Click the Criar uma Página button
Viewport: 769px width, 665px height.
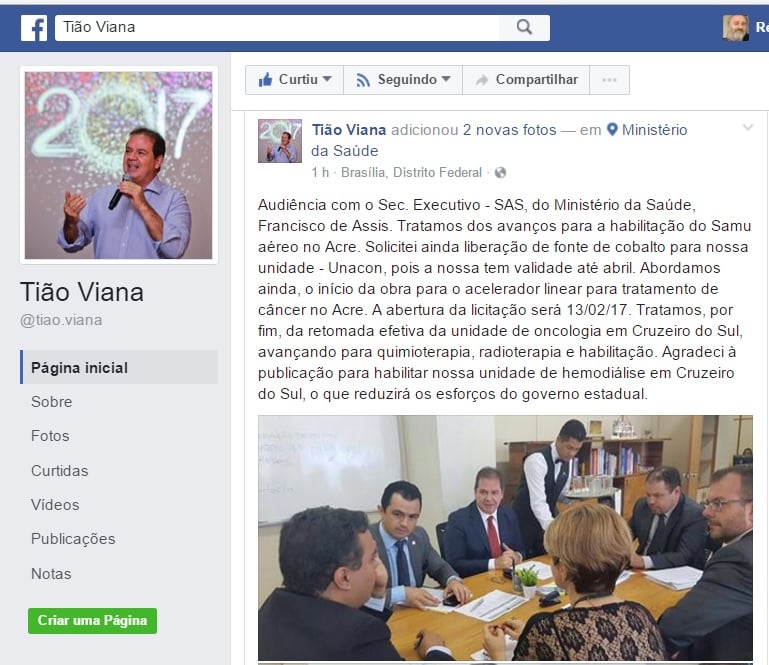tap(92, 620)
